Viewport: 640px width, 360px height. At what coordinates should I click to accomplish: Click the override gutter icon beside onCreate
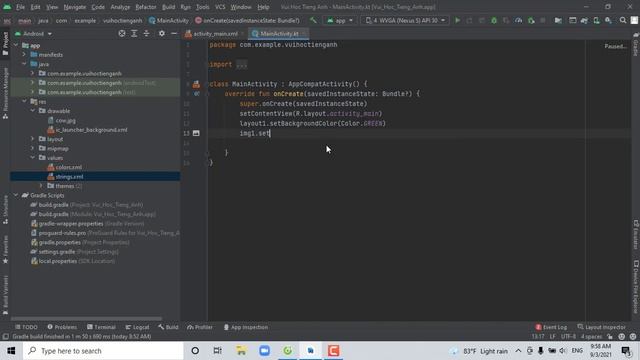tap(197, 94)
